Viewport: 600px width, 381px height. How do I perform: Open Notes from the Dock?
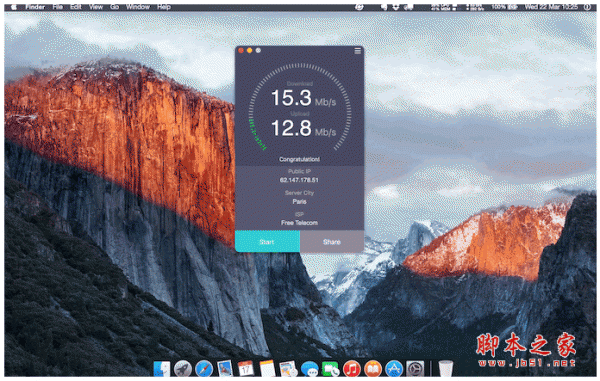[267, 369]
